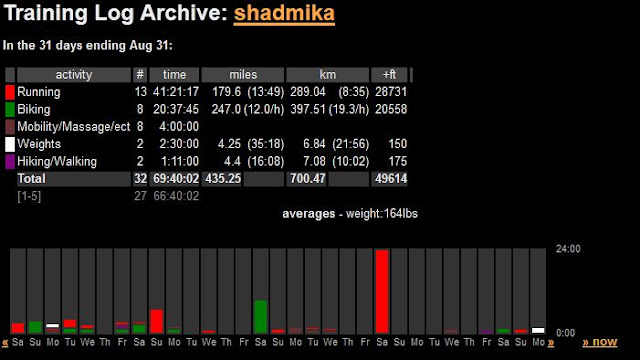Click Mobility/Massage time 4:00:00

point(179,127)
